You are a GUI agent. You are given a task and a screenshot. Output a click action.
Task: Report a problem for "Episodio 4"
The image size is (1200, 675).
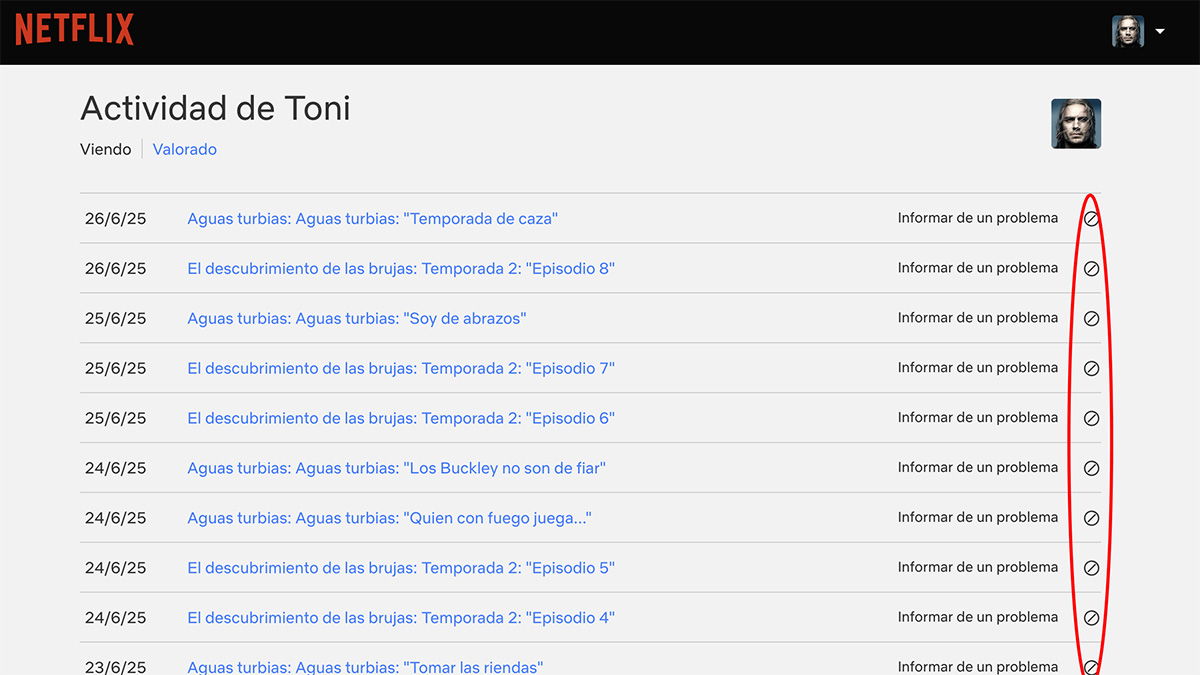click(978, 617)
